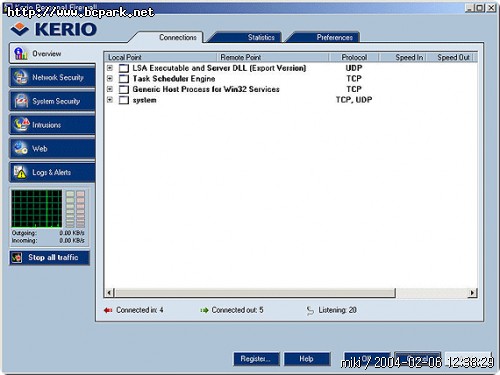
Task: Click the Stop all traffic icon
Action: pyautogui.click(x=17, y=257)
